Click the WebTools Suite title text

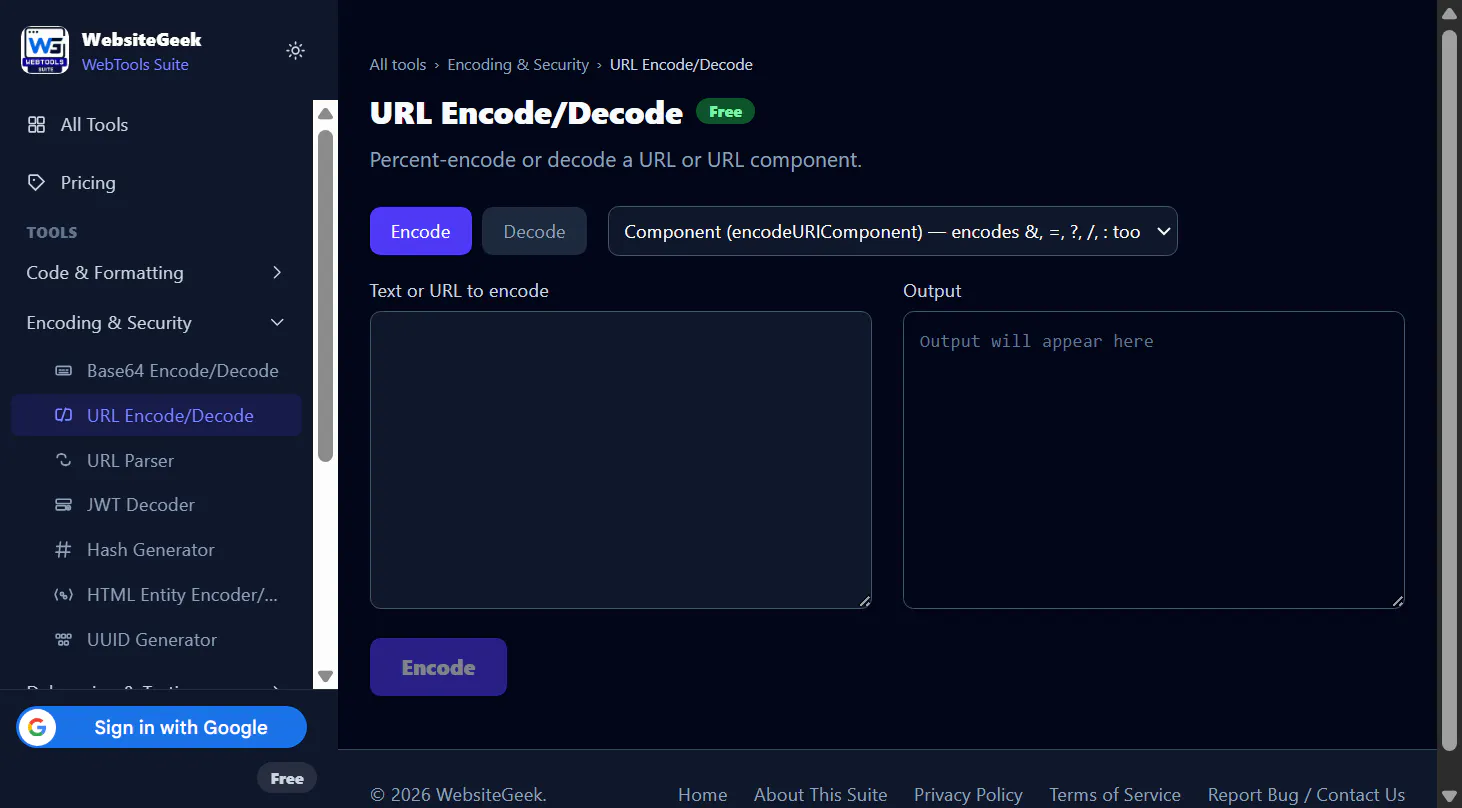(135, 64)
